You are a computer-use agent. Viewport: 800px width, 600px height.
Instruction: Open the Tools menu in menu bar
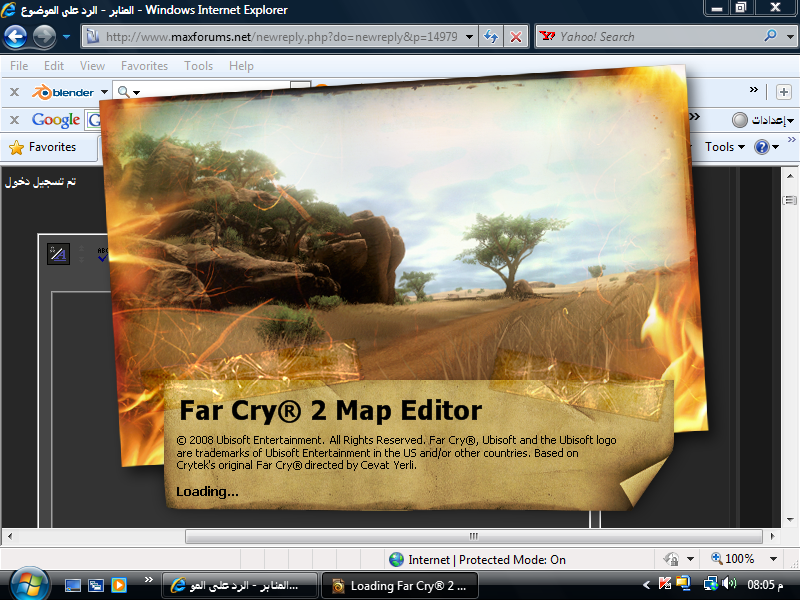pos(198,66)
